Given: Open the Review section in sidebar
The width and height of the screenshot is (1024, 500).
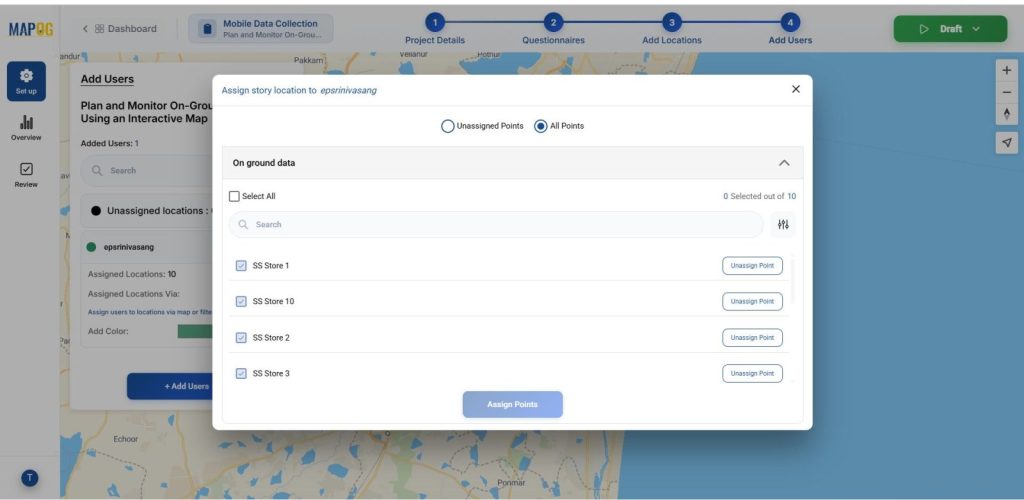Looking at the screenshot, I should [x=26, y=175].
